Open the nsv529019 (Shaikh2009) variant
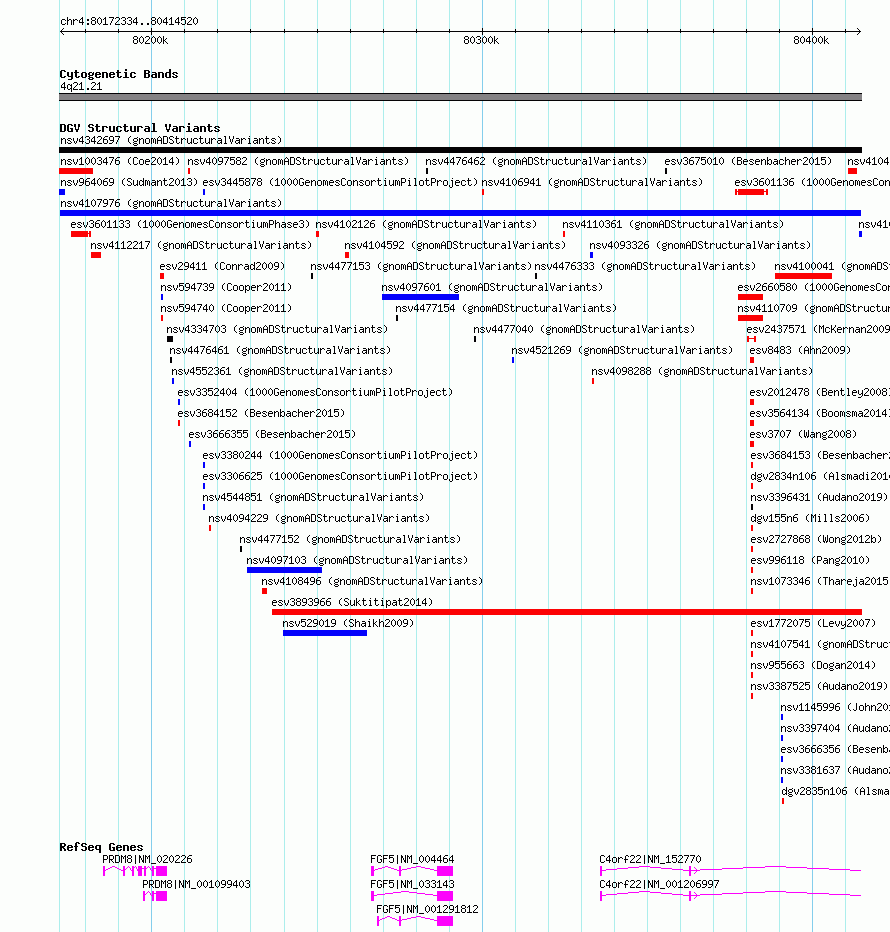This screenshot has height=932, width=890. pyautogui.click(x=348, y=623)
